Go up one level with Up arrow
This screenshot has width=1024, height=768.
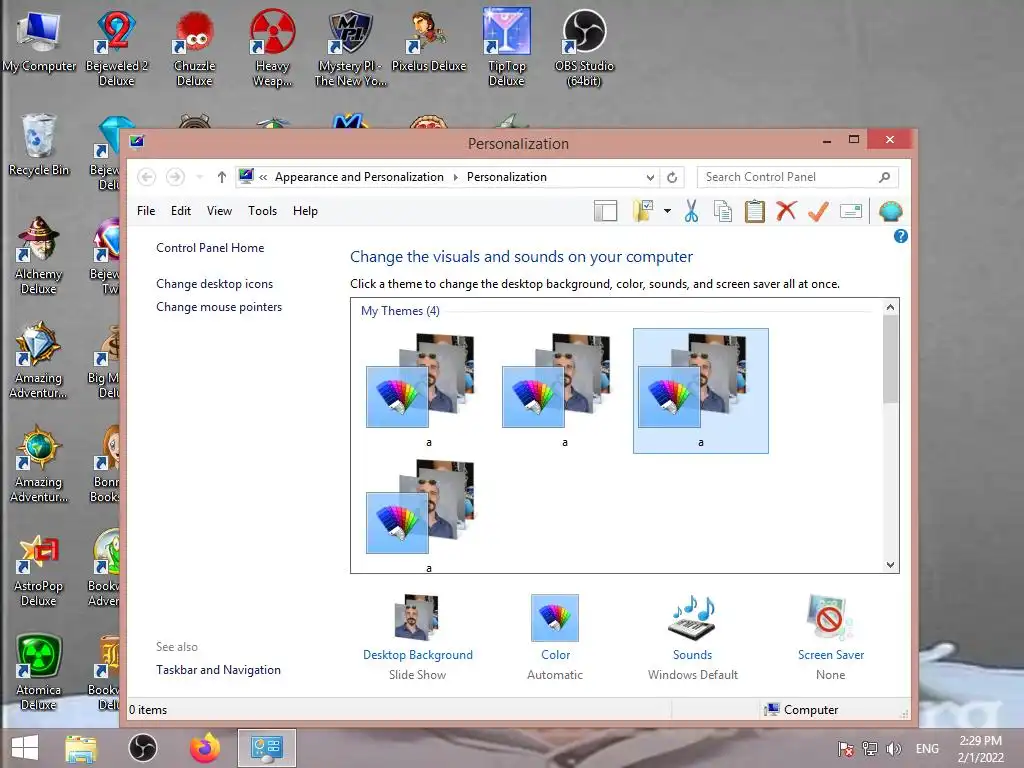pyautogui.click(x=221, y=177)
